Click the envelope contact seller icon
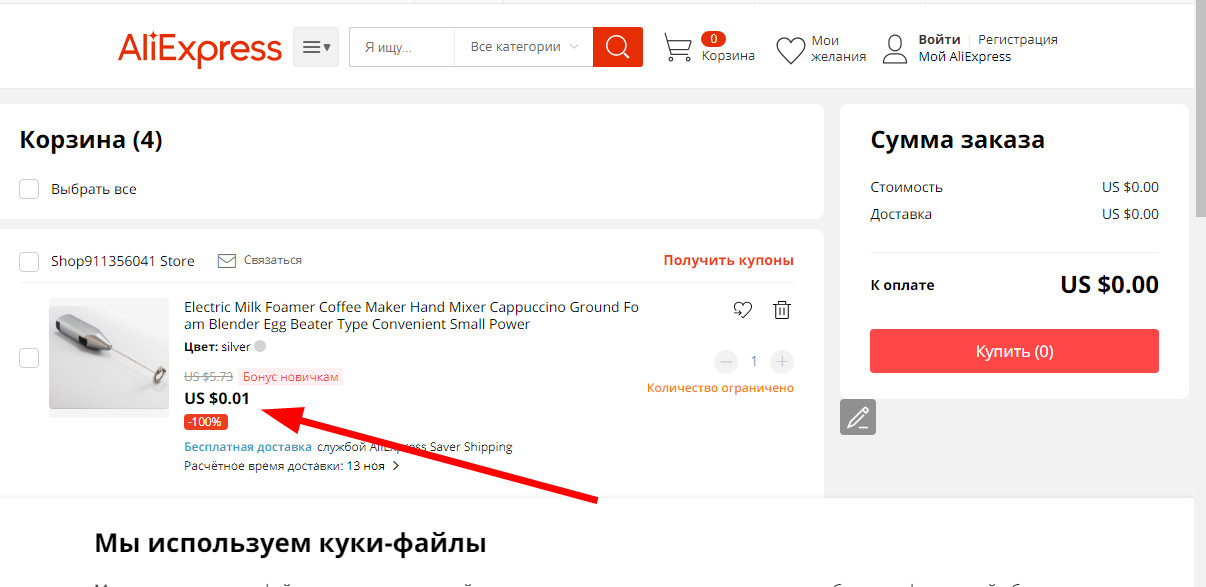 point(227,260)
